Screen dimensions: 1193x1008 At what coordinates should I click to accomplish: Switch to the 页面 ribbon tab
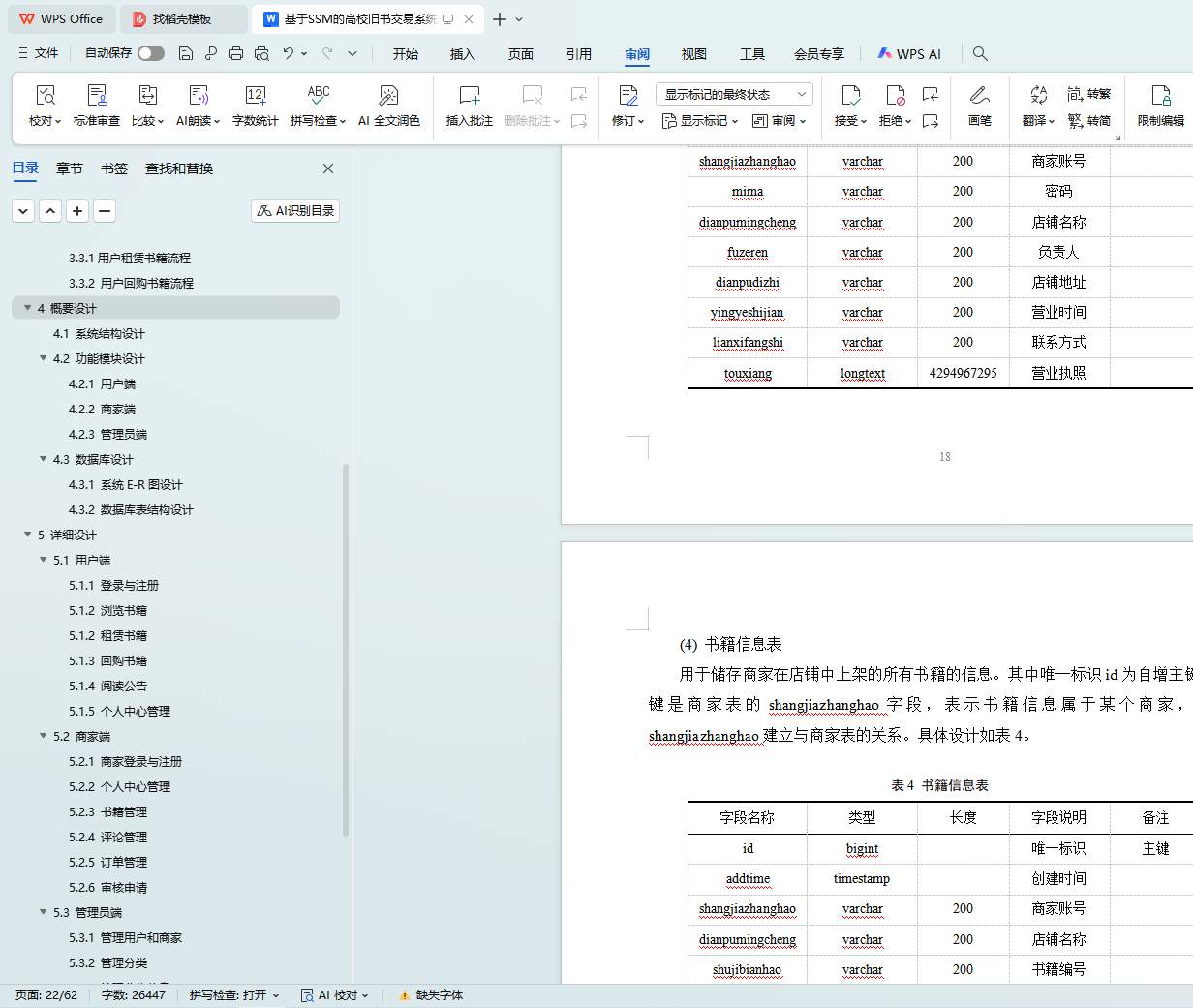pos(521,54)
